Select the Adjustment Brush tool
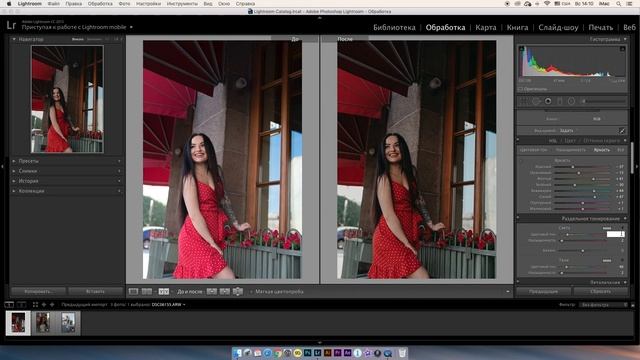The height and width of the screenshot is (360, 640). point(604,101)
